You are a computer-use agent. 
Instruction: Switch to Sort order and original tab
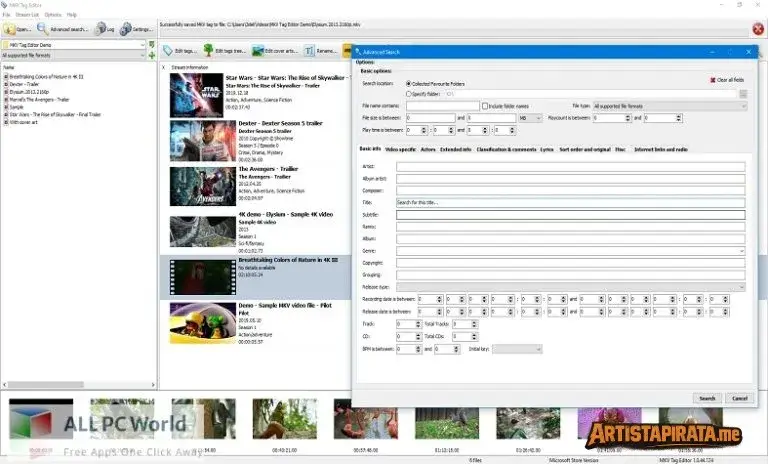point(585,149)
